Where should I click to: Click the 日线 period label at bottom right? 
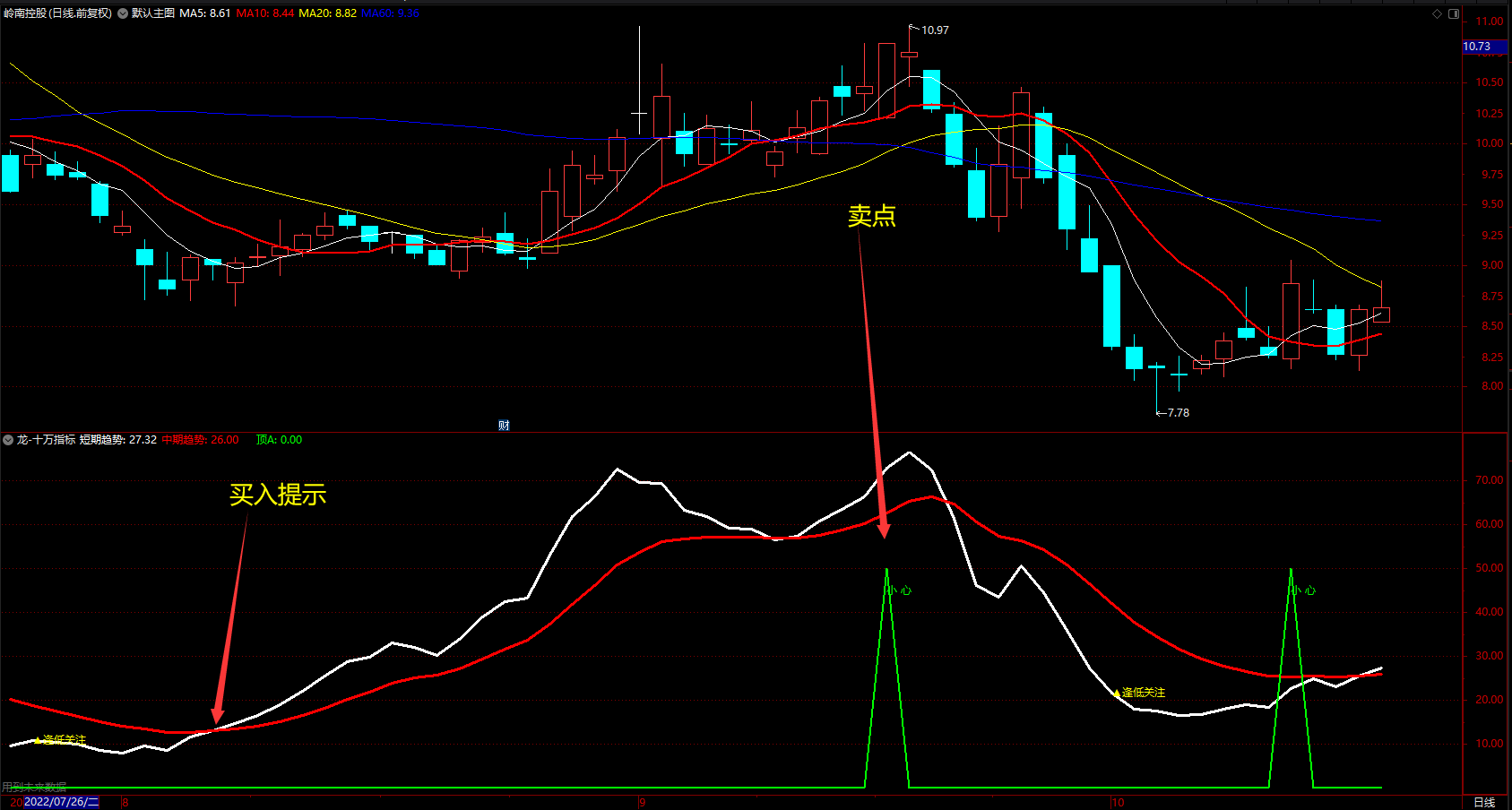click(1484, 802)
